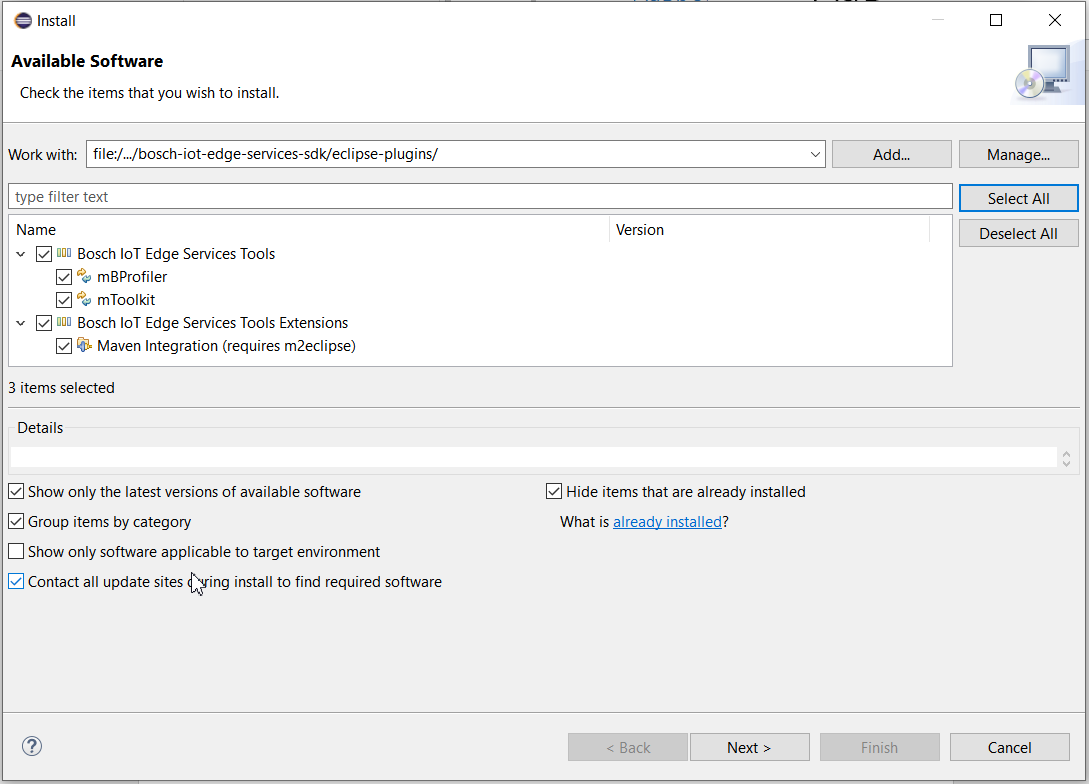Open the 'already installed' link
This screenshot has height=784, width=1089.
tap(667, 522)
